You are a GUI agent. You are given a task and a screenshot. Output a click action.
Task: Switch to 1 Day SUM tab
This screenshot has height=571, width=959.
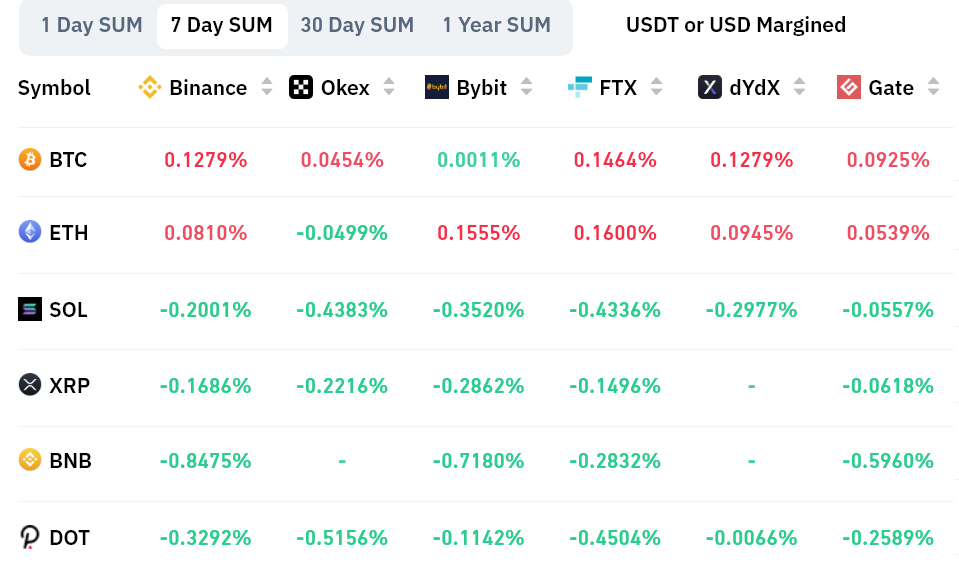(x=92, y=25)
